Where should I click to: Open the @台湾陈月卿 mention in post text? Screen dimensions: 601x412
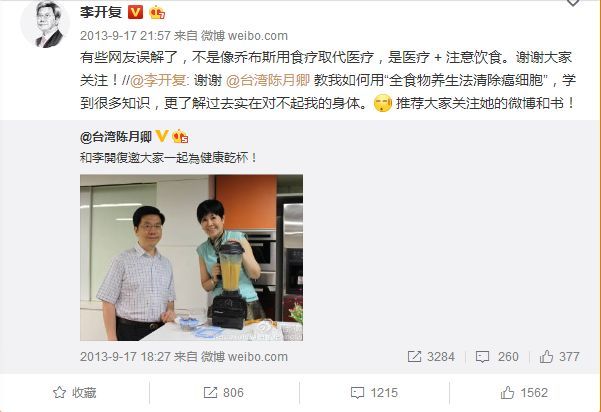point(268,80)
